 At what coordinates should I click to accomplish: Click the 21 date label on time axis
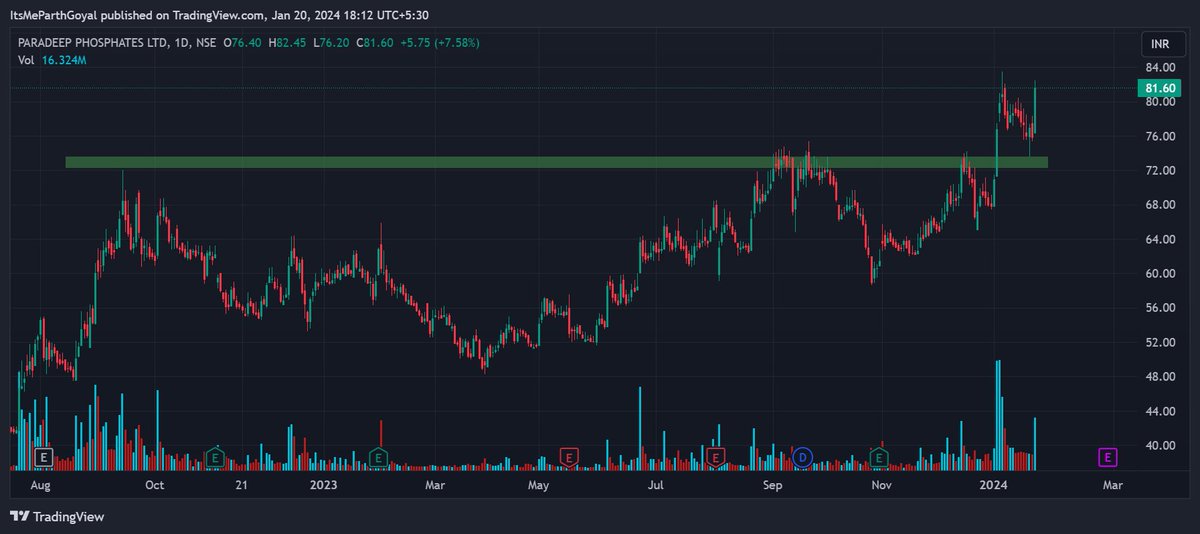241,485
